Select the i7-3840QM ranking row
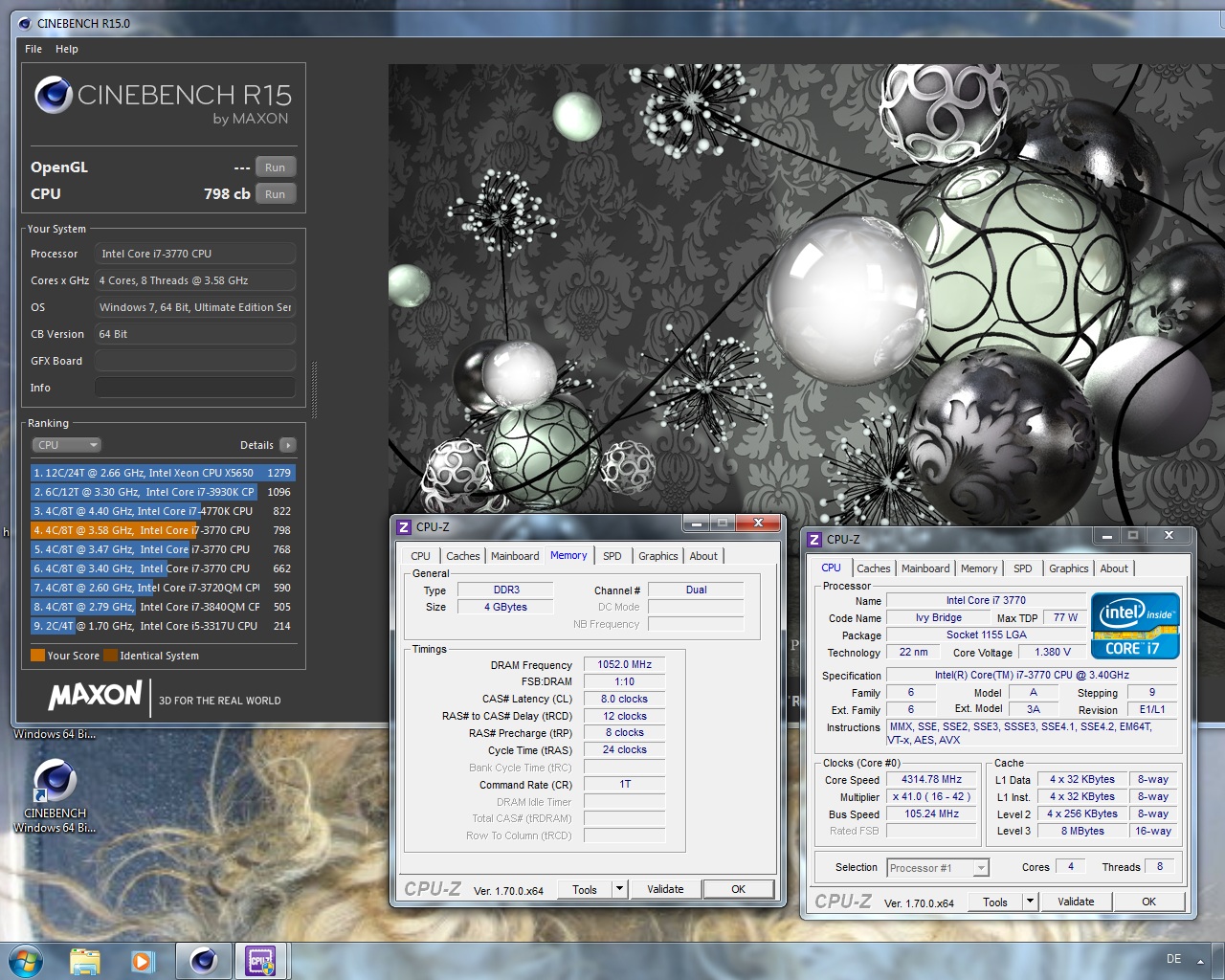This screenshot has height=980, width=1225. (163, 607)
